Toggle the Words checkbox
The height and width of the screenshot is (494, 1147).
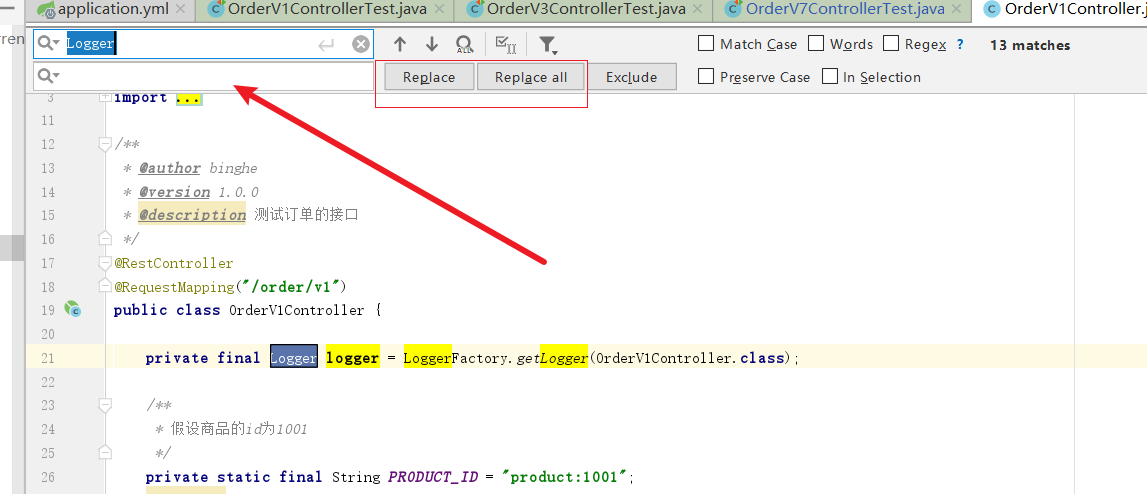pos(816,44)
